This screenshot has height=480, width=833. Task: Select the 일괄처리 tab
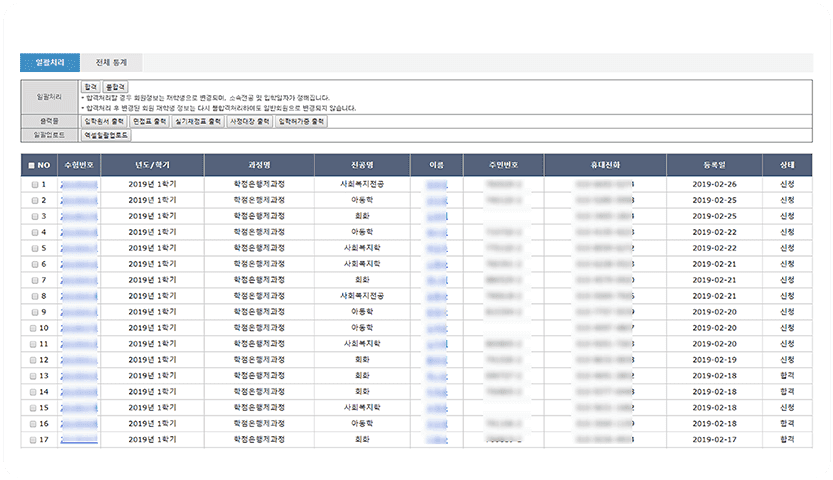tap(50, 63)
